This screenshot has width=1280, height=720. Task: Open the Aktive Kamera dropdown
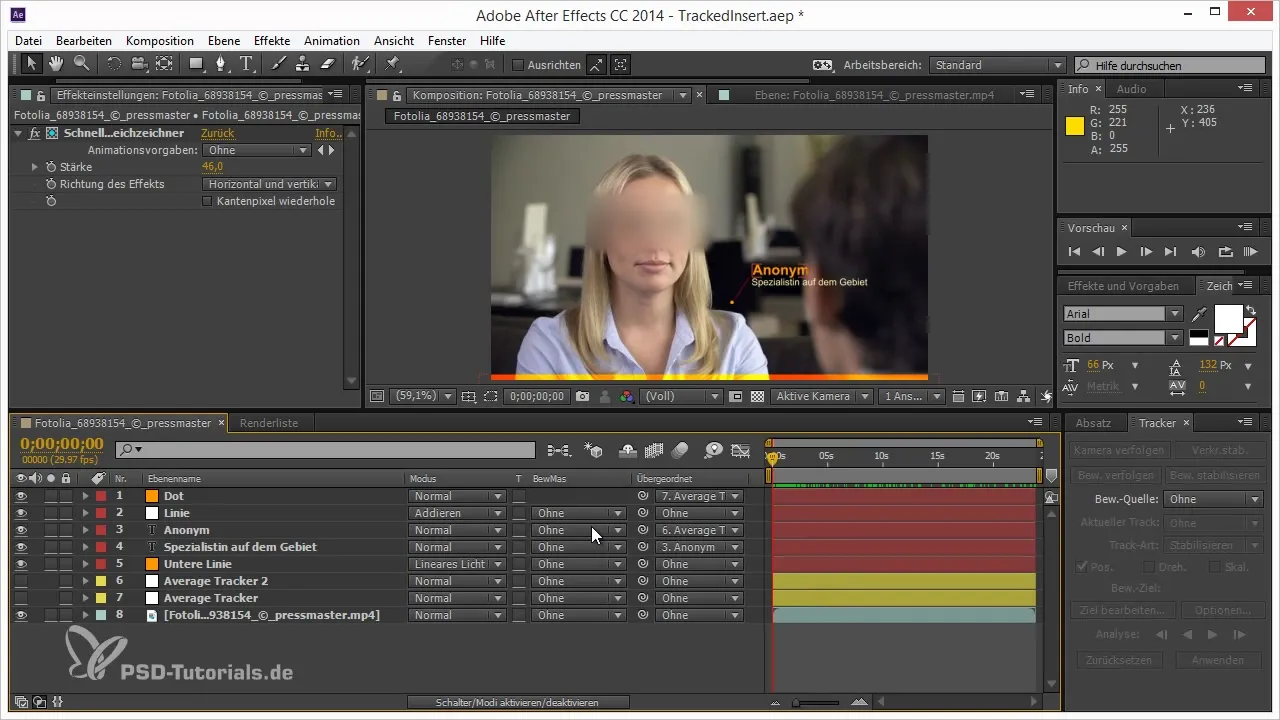click(x=822, y=396)
